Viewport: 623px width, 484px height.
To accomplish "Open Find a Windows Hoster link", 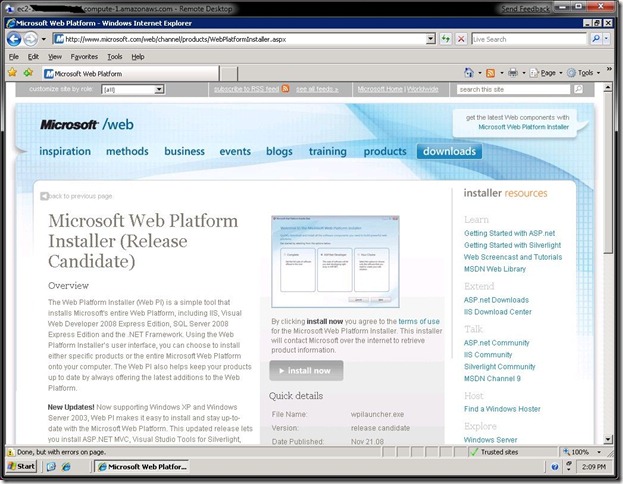I will 502,409.
